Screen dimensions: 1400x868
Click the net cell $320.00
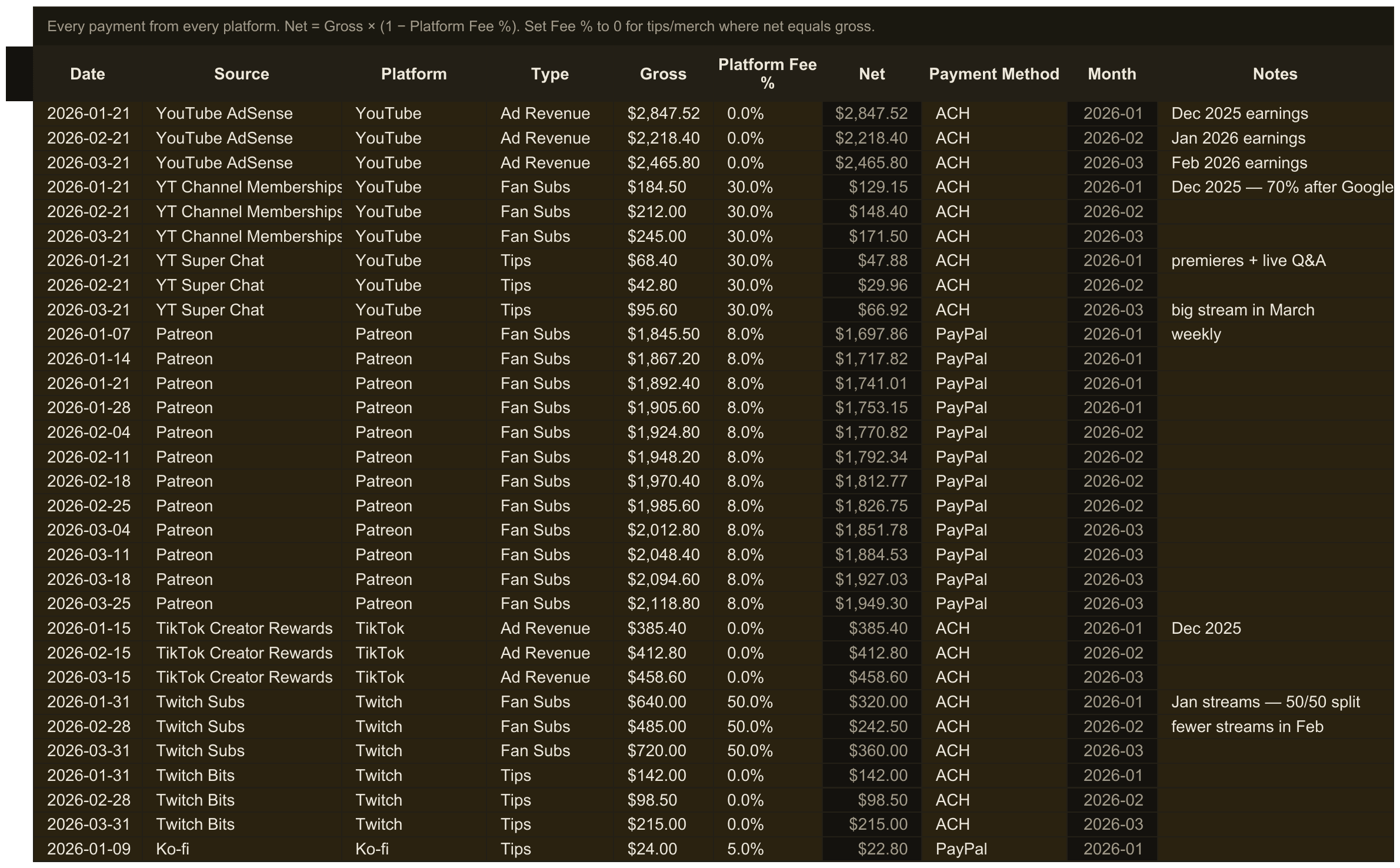[872, 702]
